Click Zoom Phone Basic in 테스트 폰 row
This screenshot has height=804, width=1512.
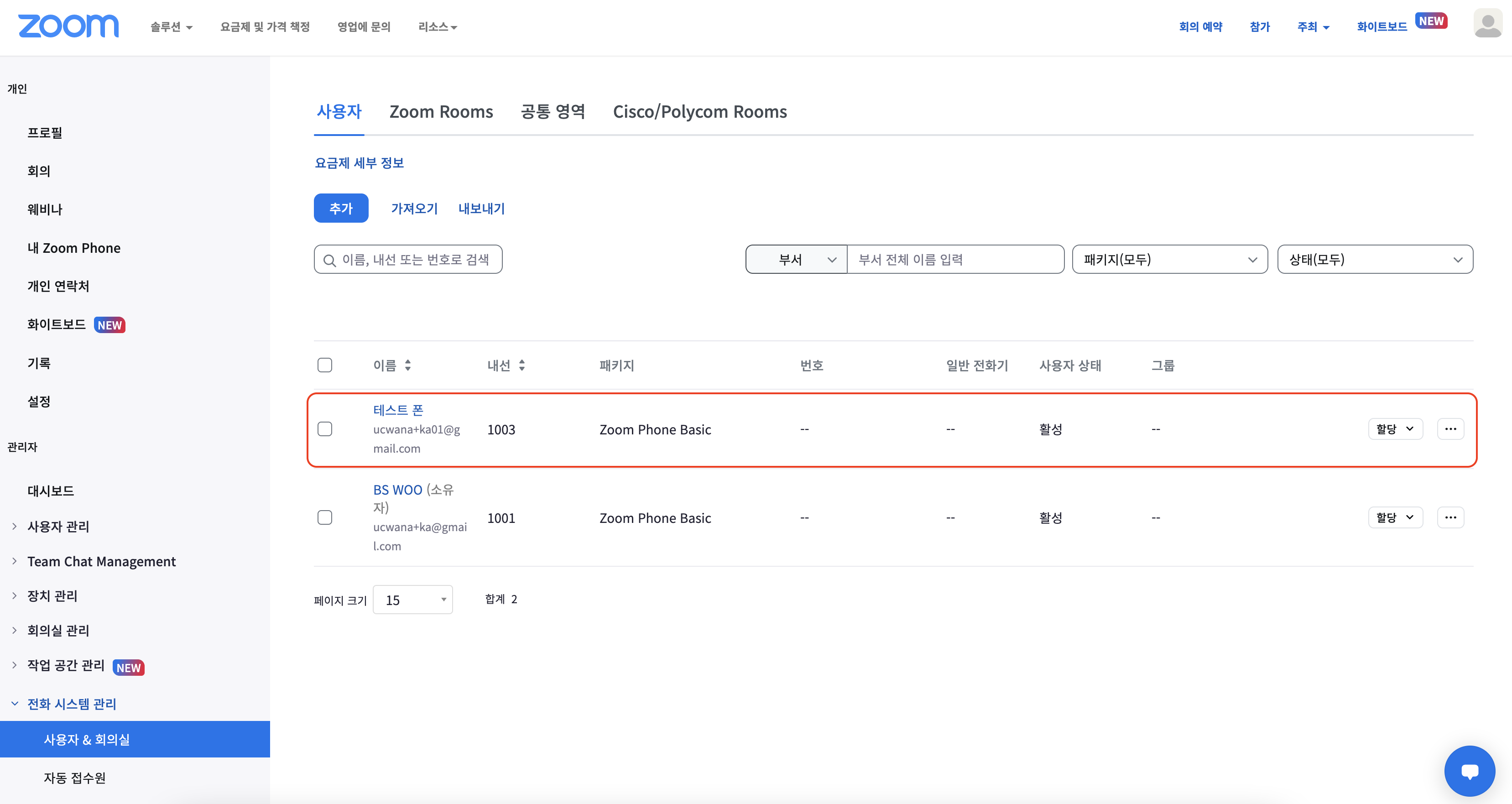[655, 429]
